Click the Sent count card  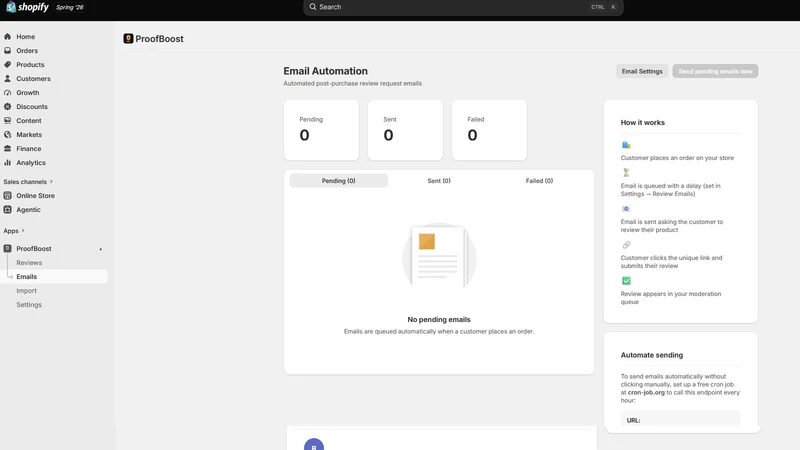tap(405, 130)
